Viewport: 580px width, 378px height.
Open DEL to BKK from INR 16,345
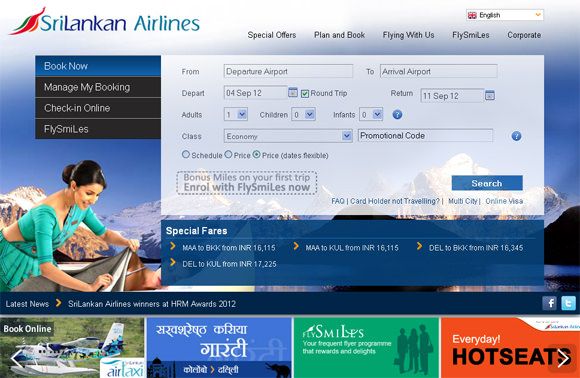coord(476,248)
